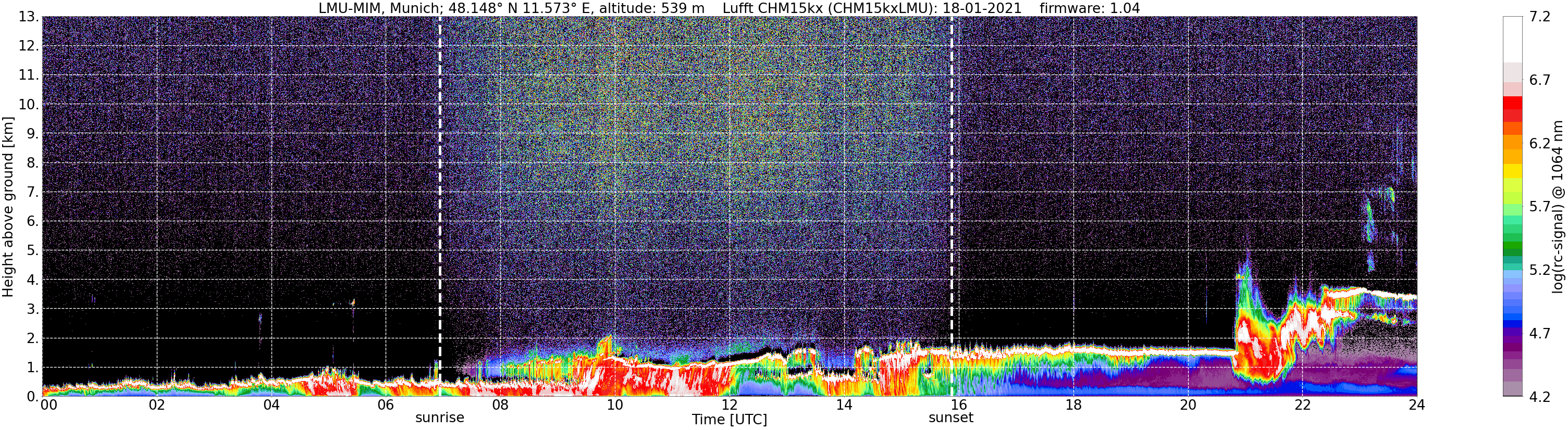Click the height axis tick '3.'
The width and height of the screenshot is (1568, 430).
(32, 309)
